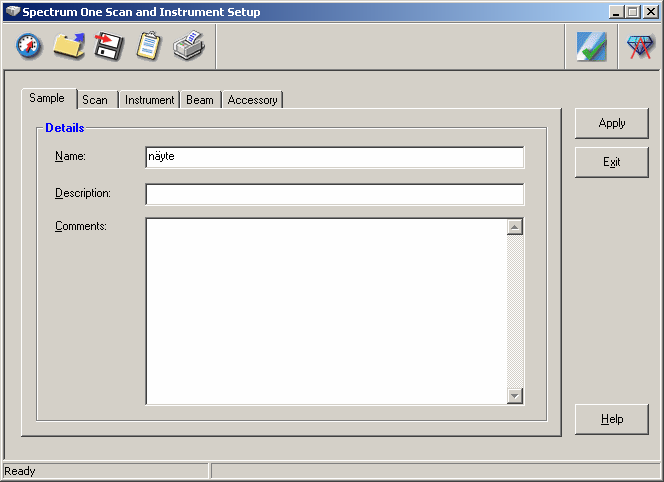The image size is (664, 482).
Task: Click the diamond accessory icon
Action: [640, 46]
